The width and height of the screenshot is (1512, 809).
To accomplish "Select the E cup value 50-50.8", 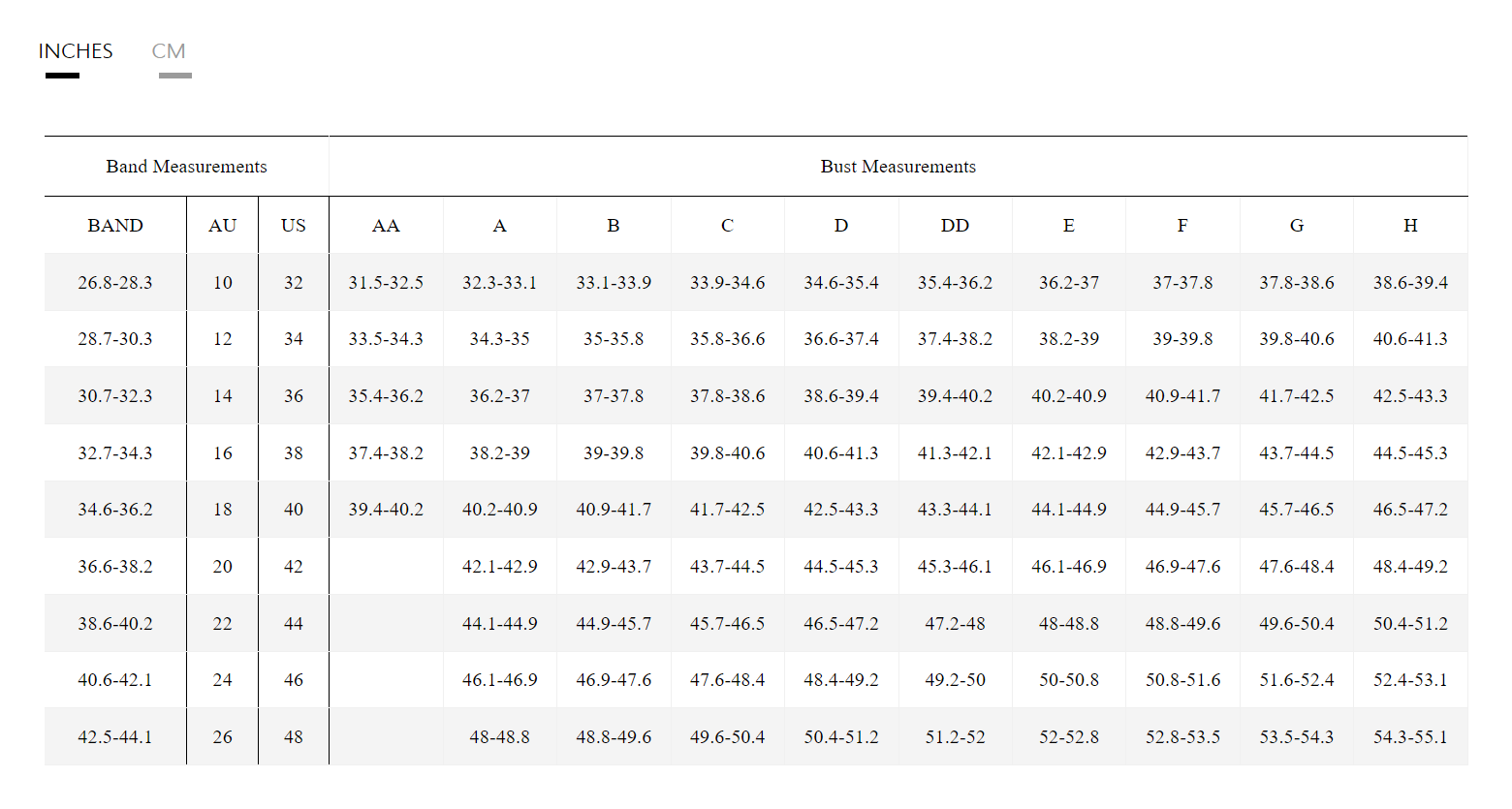I will (x=1069, y=680).
